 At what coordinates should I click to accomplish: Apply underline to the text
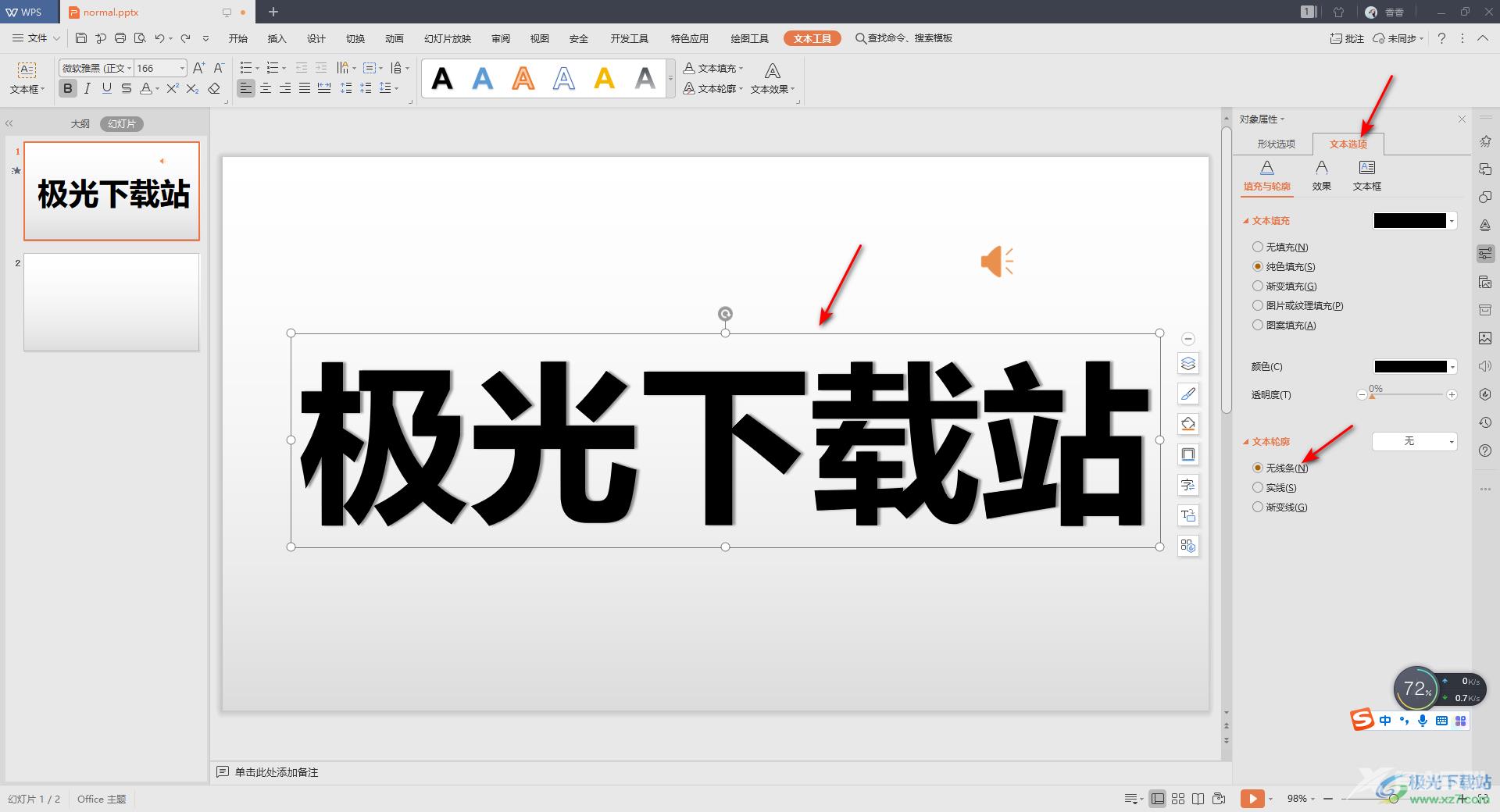point(107,88)
